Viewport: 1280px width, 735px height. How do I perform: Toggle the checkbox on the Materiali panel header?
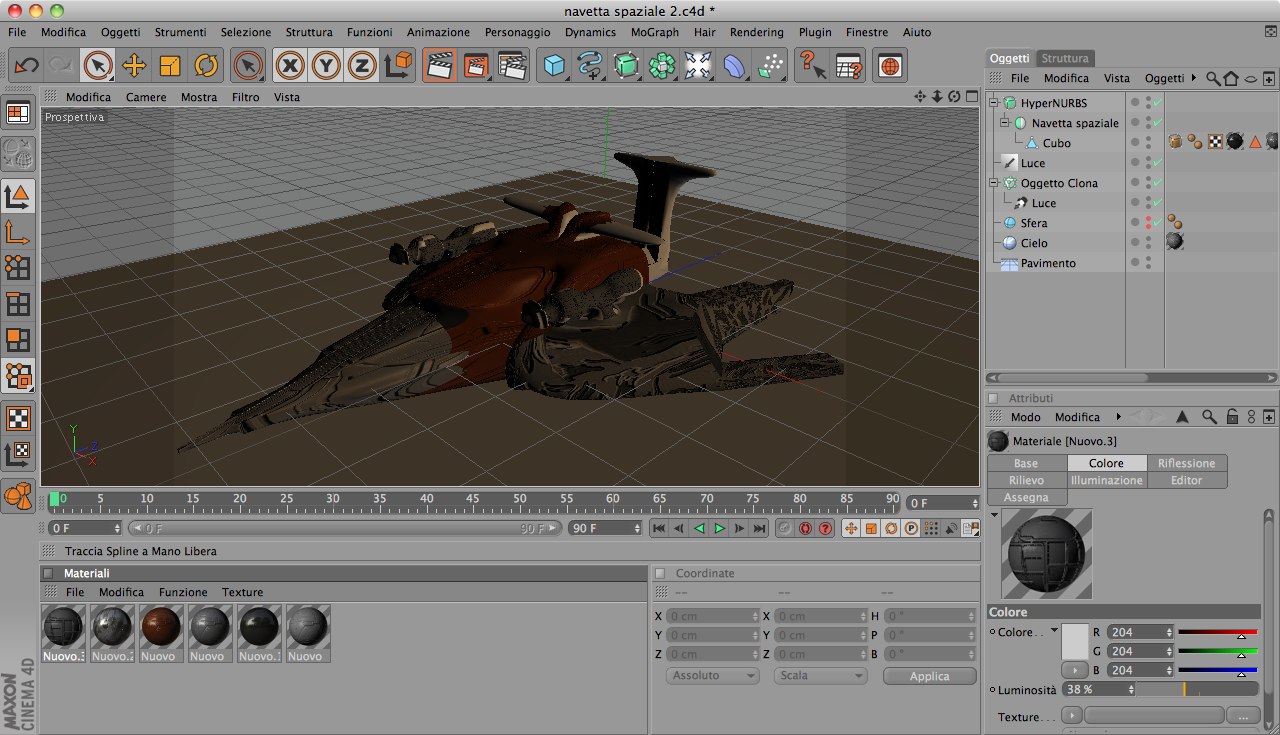click(48, 574)
